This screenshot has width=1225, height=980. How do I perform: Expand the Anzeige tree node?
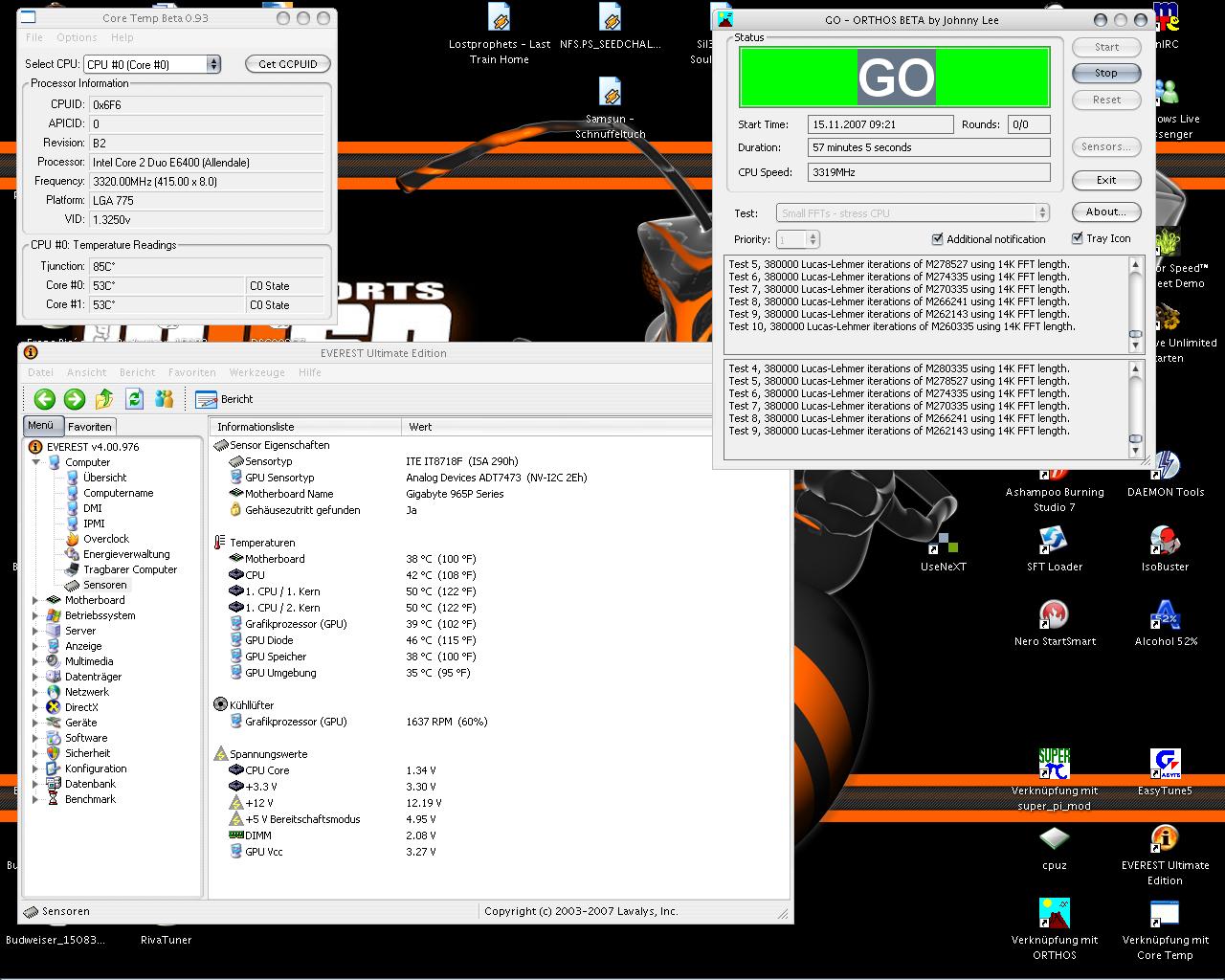pyautogui.click(x=36, y=646)
